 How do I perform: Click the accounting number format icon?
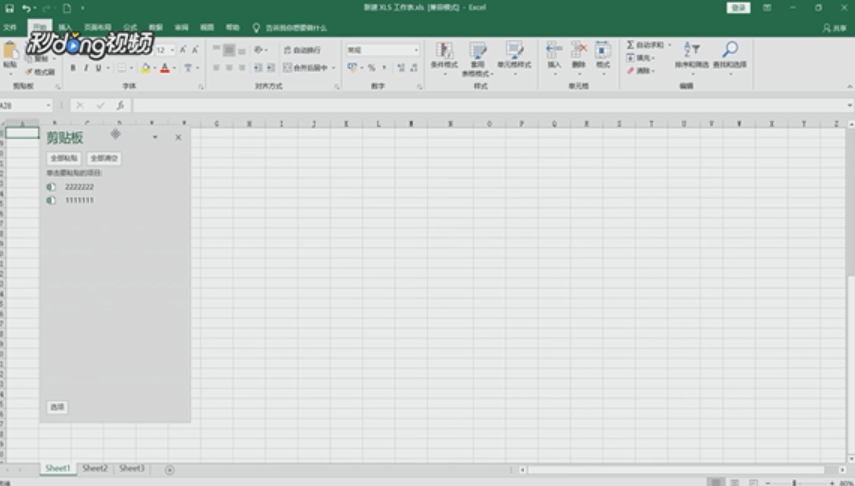coord(352,68)
